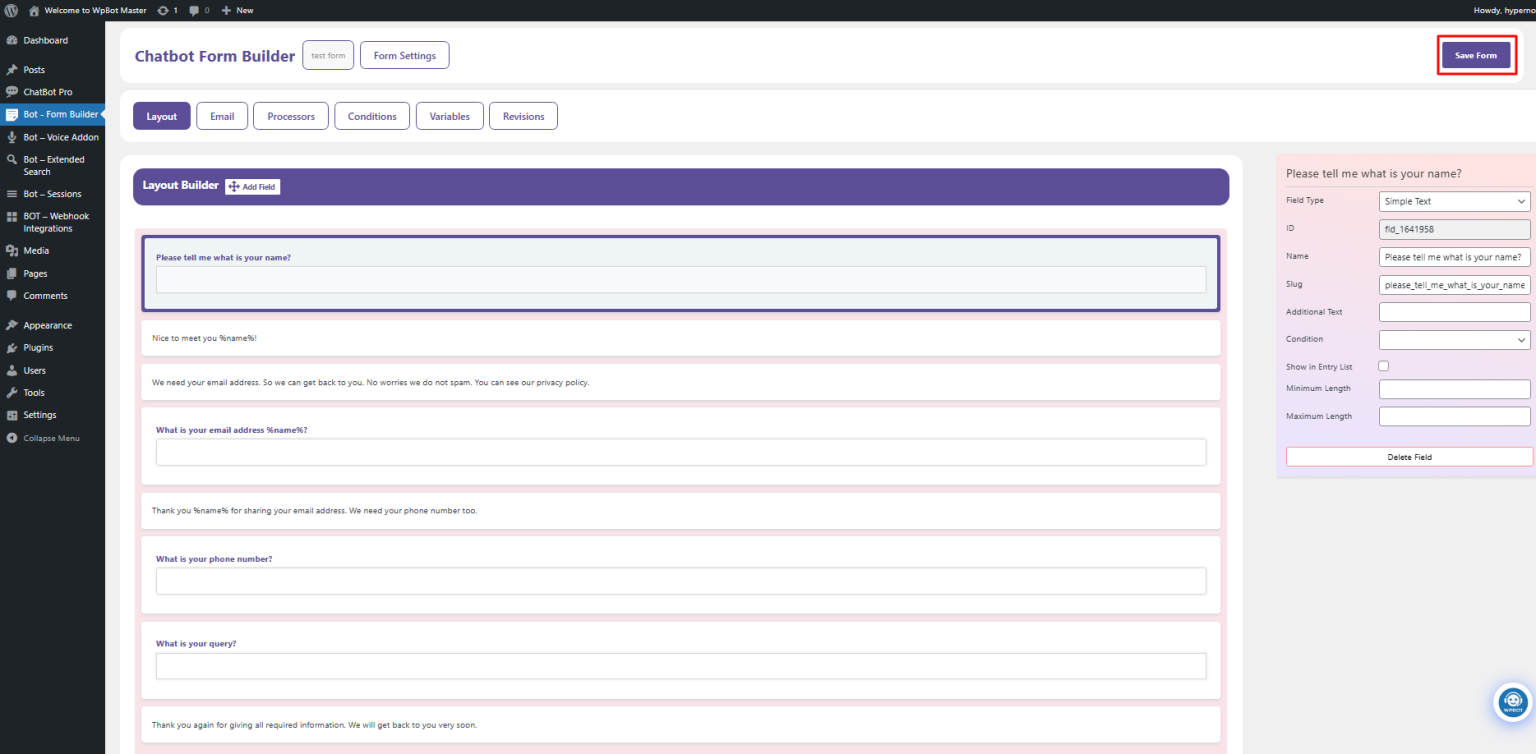Select the 'Nice to meet you %name%!' row
The height and width of the screenshot is (754, 1536).
click(x=681, y=338)
